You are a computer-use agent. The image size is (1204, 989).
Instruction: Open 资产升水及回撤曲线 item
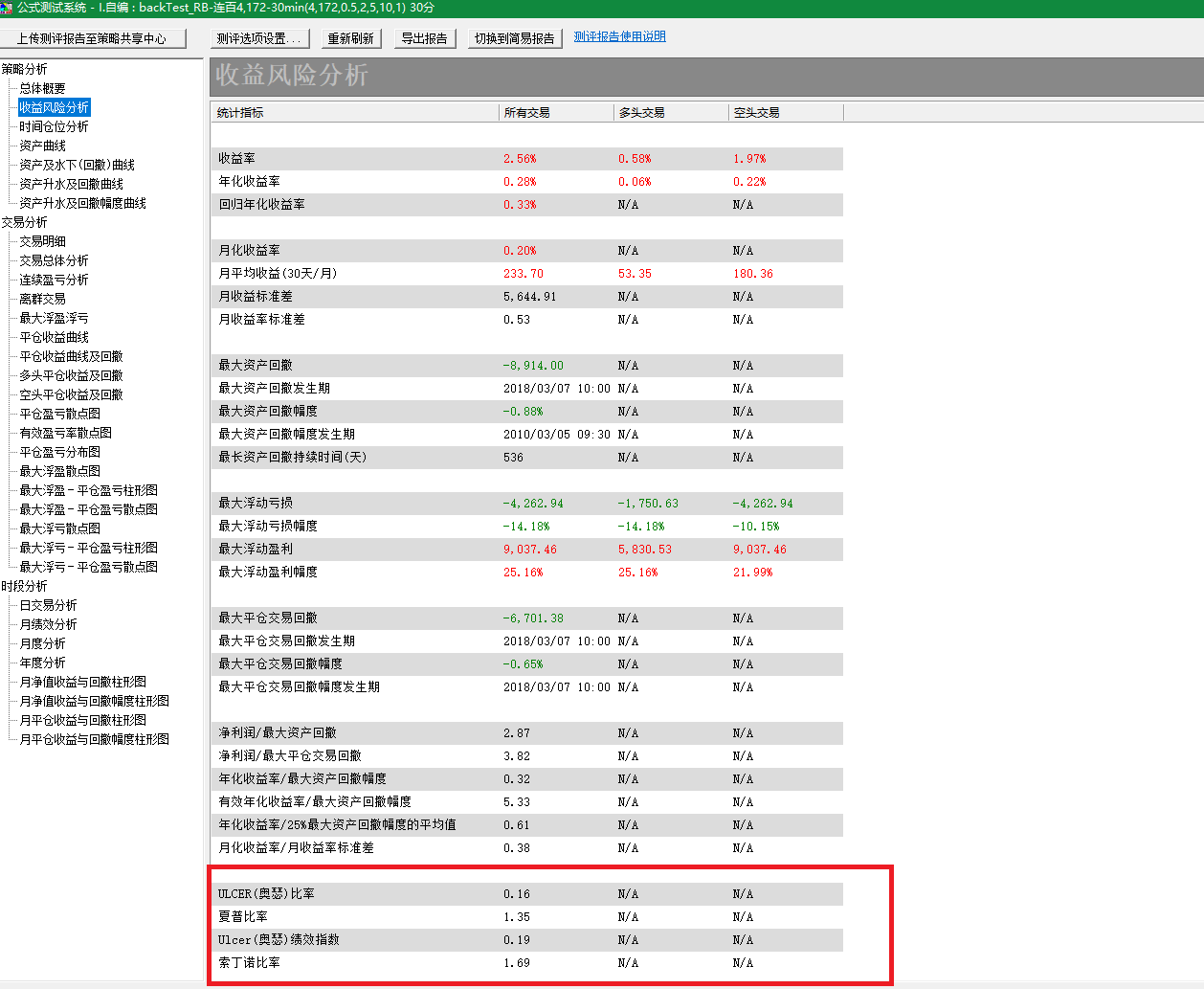[71, 184]
